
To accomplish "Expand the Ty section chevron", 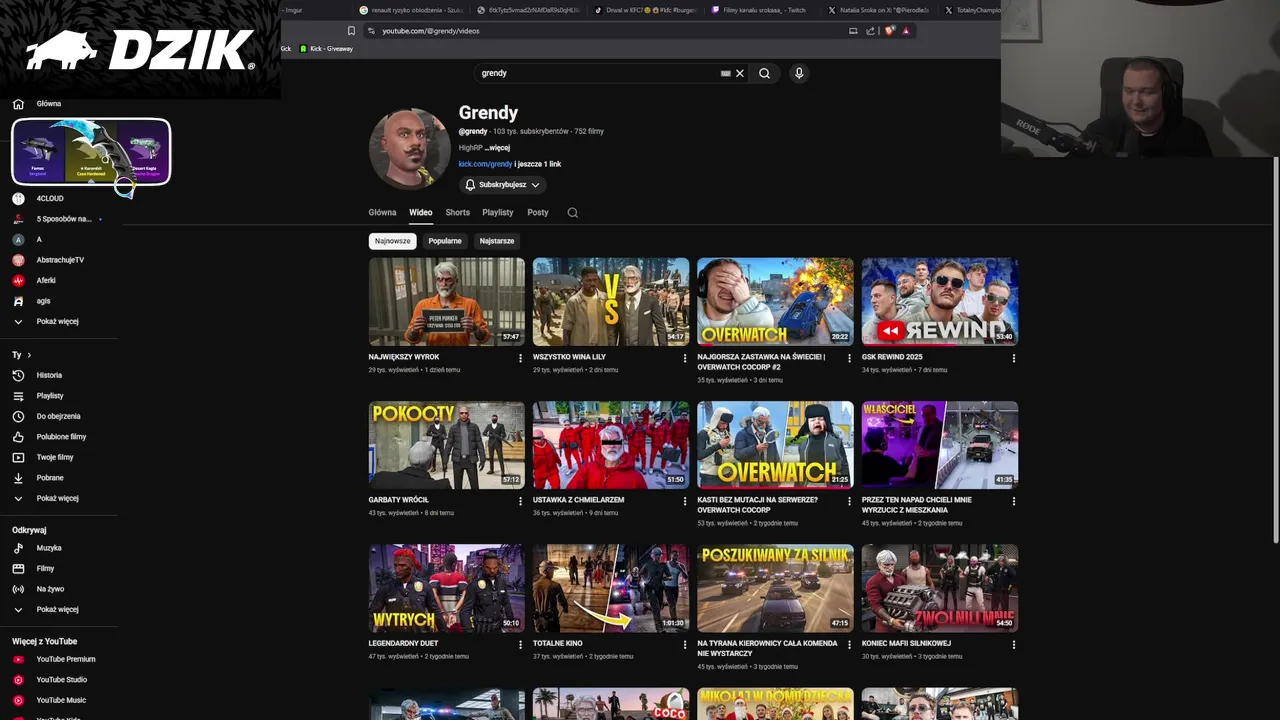I will click(x=29, y=355).
